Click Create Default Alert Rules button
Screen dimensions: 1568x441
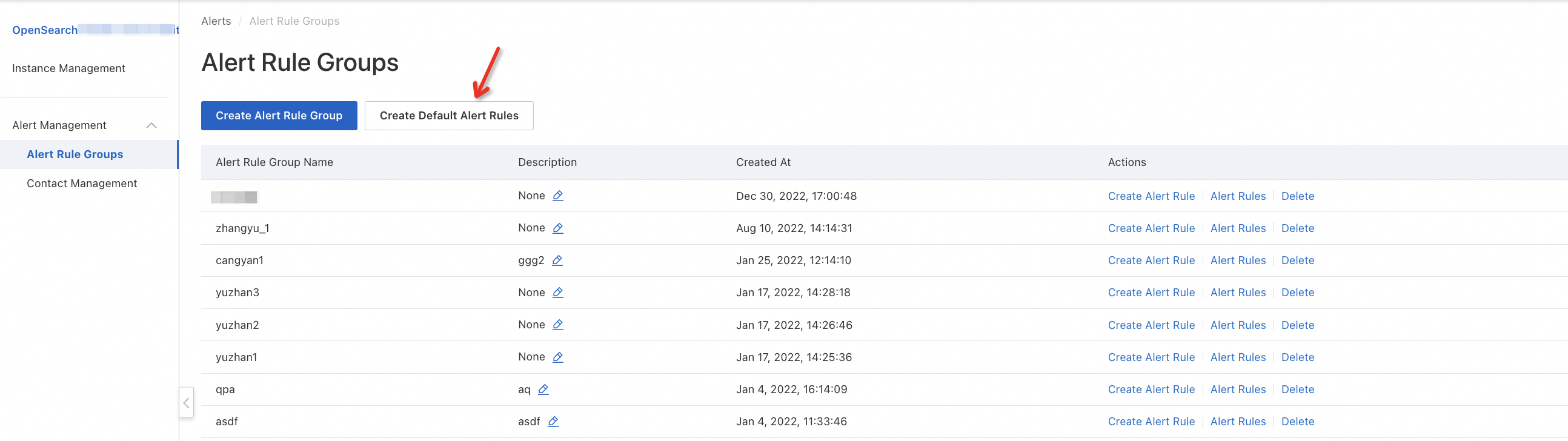449,116
